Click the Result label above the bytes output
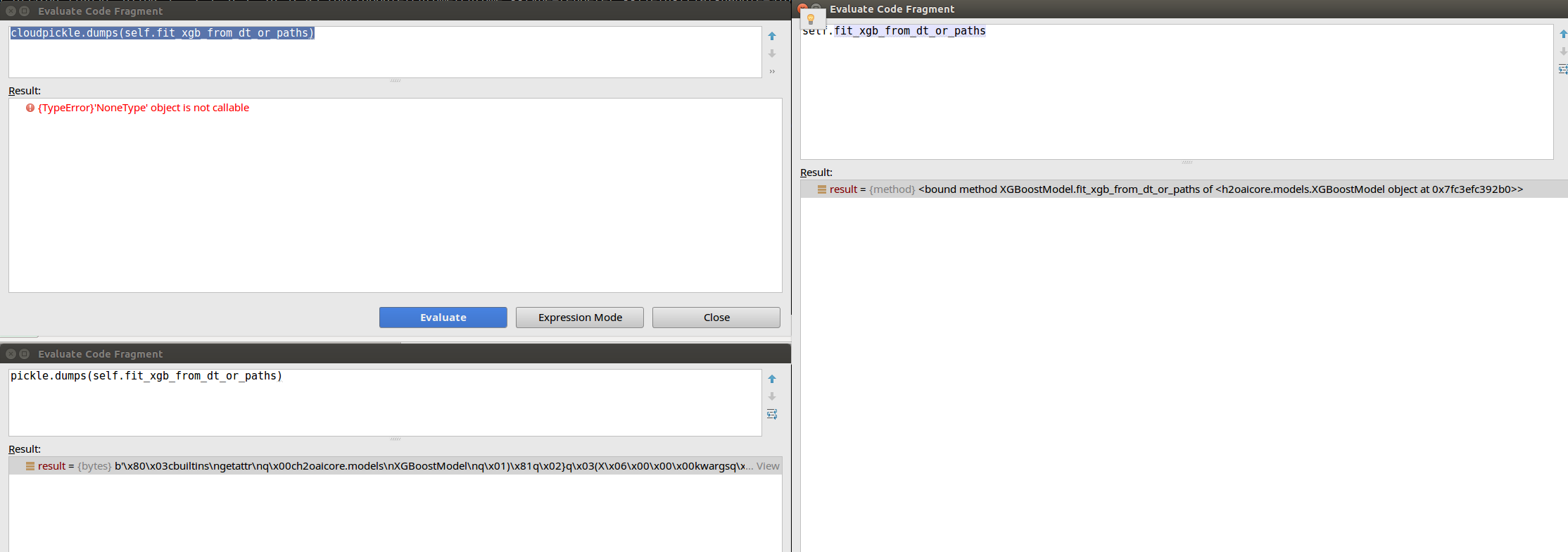This screenshot has height=552, width=1568. 25,449
